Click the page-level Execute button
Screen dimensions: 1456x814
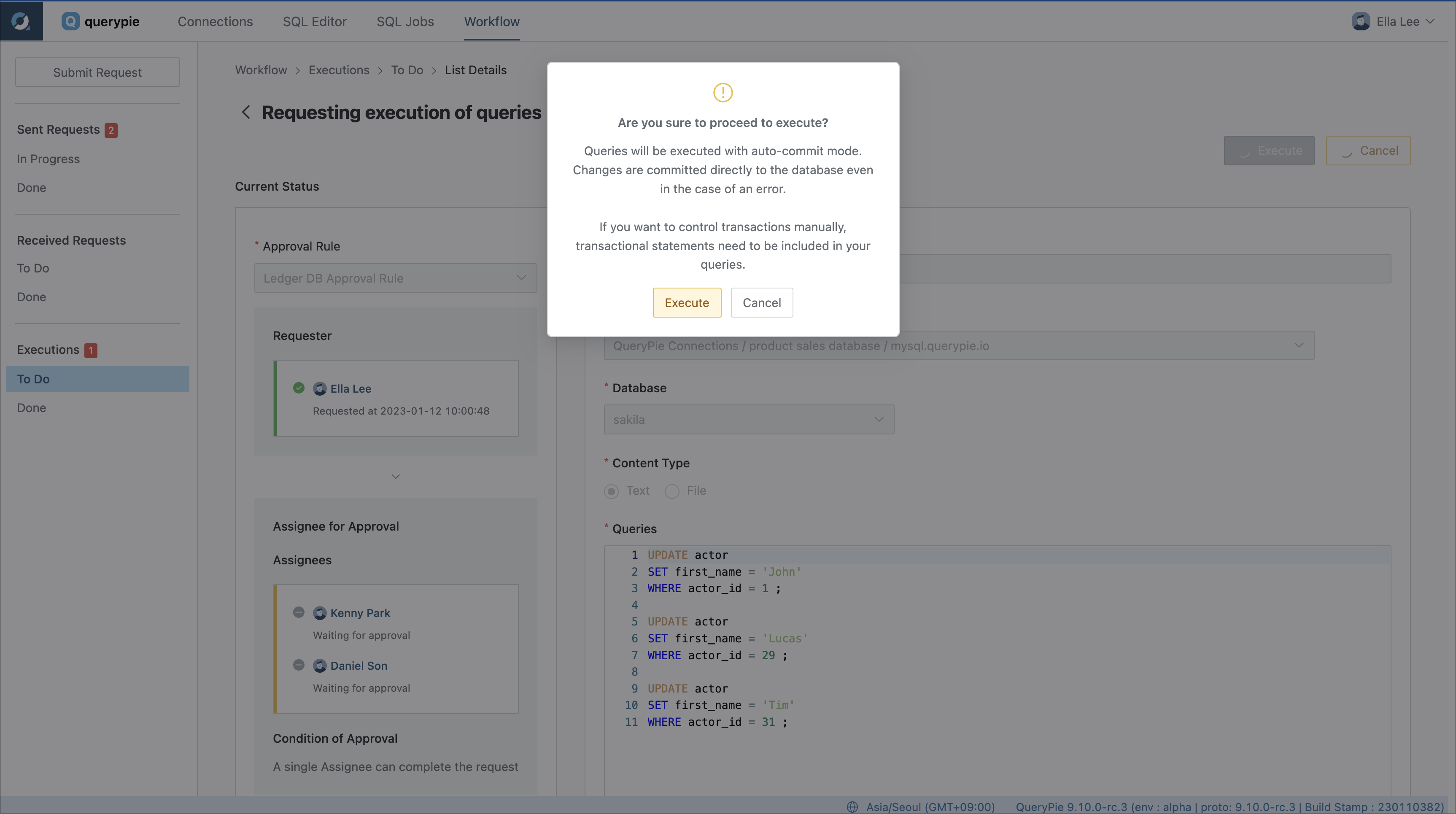click(1269, 151)
